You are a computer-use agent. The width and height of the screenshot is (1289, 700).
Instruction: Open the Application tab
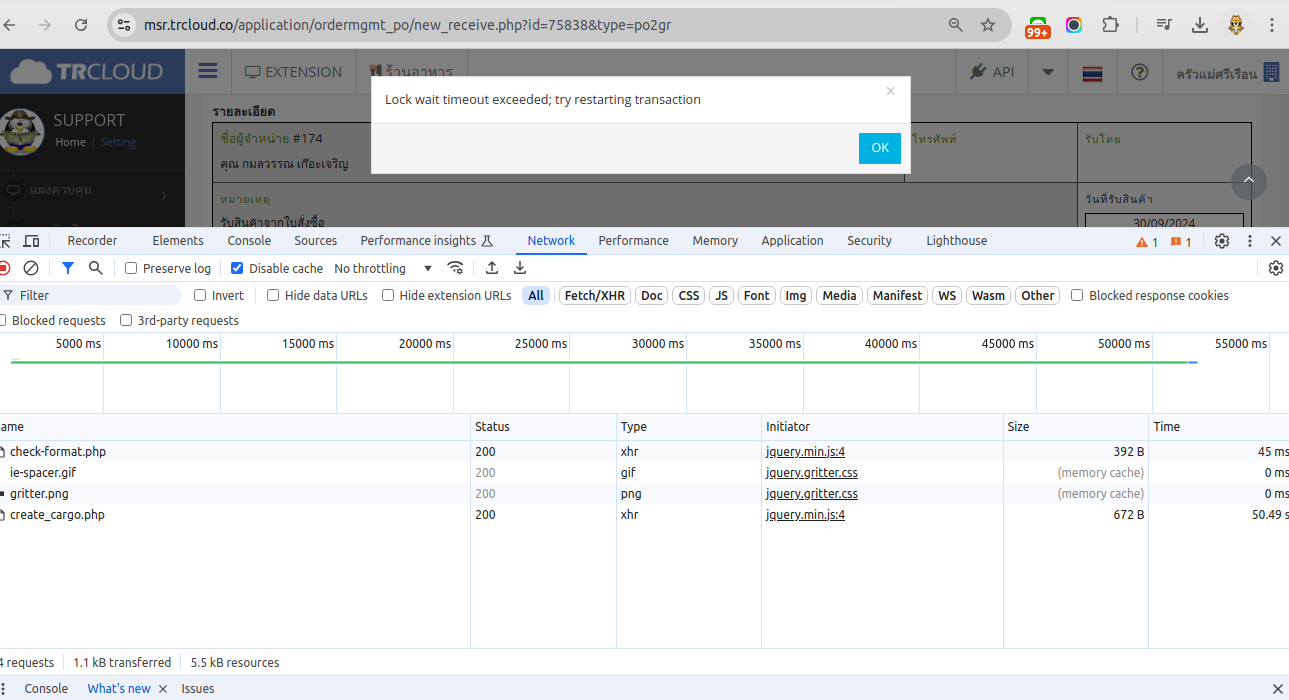[x=792, y=241]
